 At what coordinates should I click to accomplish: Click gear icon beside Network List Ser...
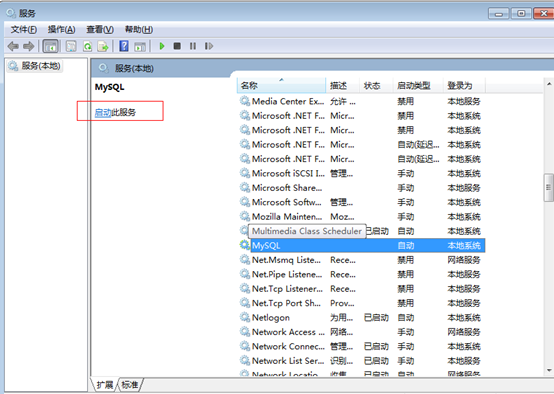pos(244,361)
